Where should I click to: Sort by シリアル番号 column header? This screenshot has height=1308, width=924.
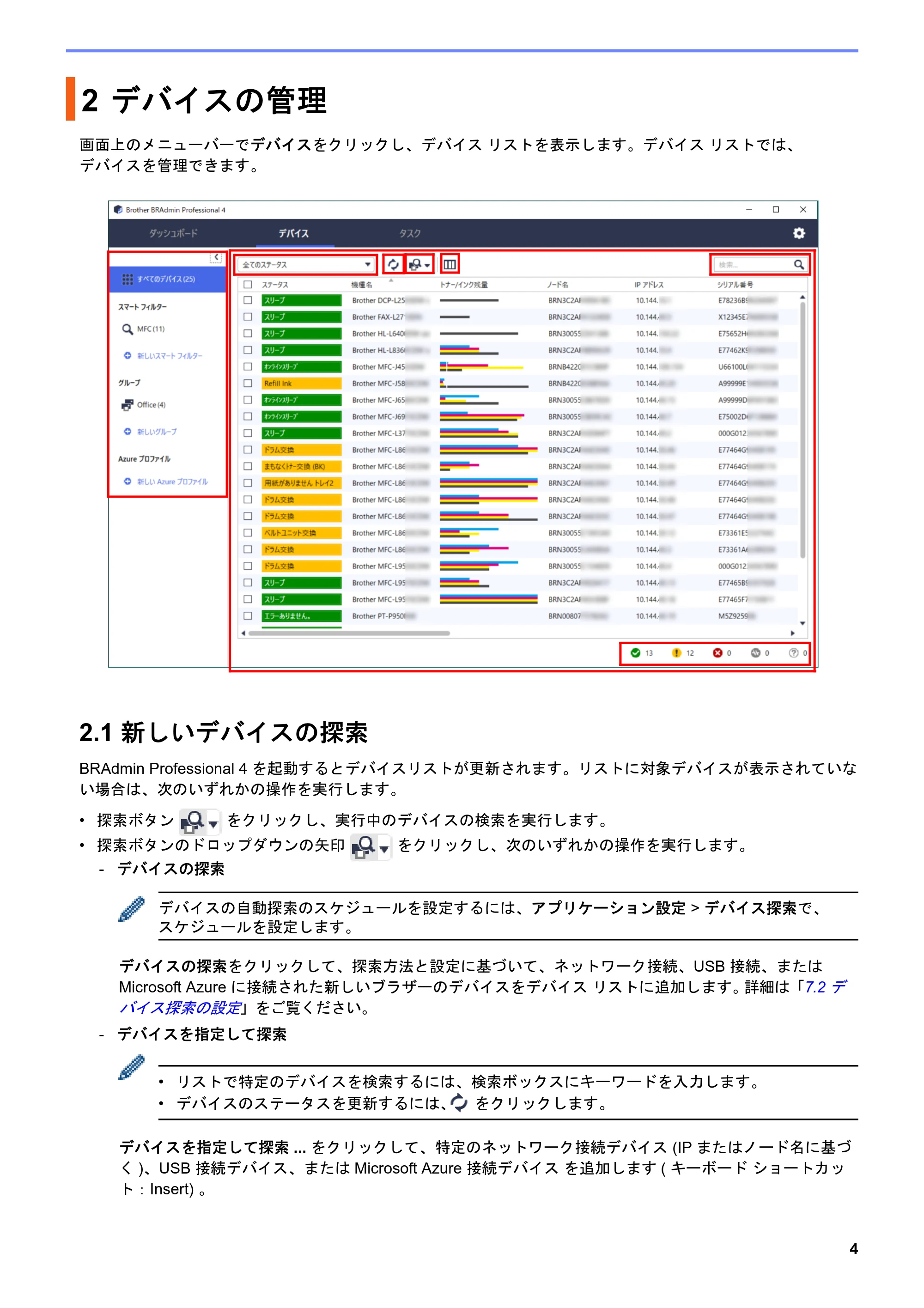pyautogui.click(x=735, y=284)
